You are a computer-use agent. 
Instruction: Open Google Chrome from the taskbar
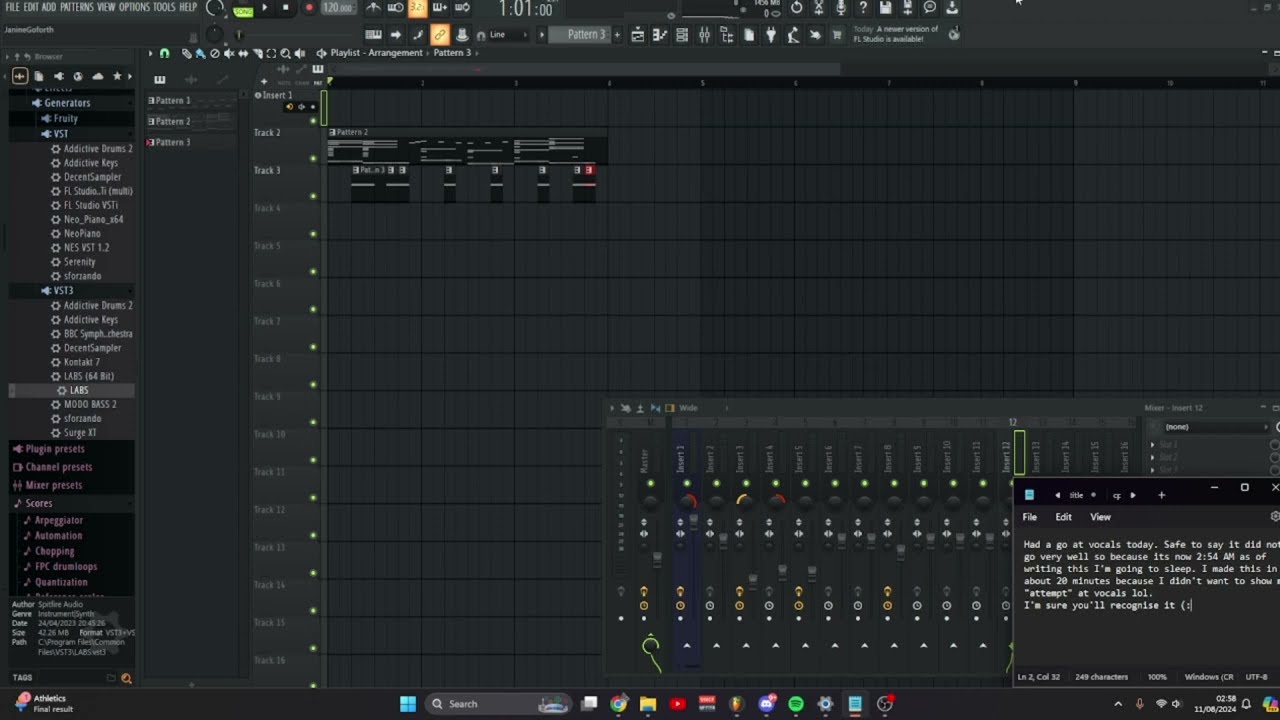pos(619,704)
